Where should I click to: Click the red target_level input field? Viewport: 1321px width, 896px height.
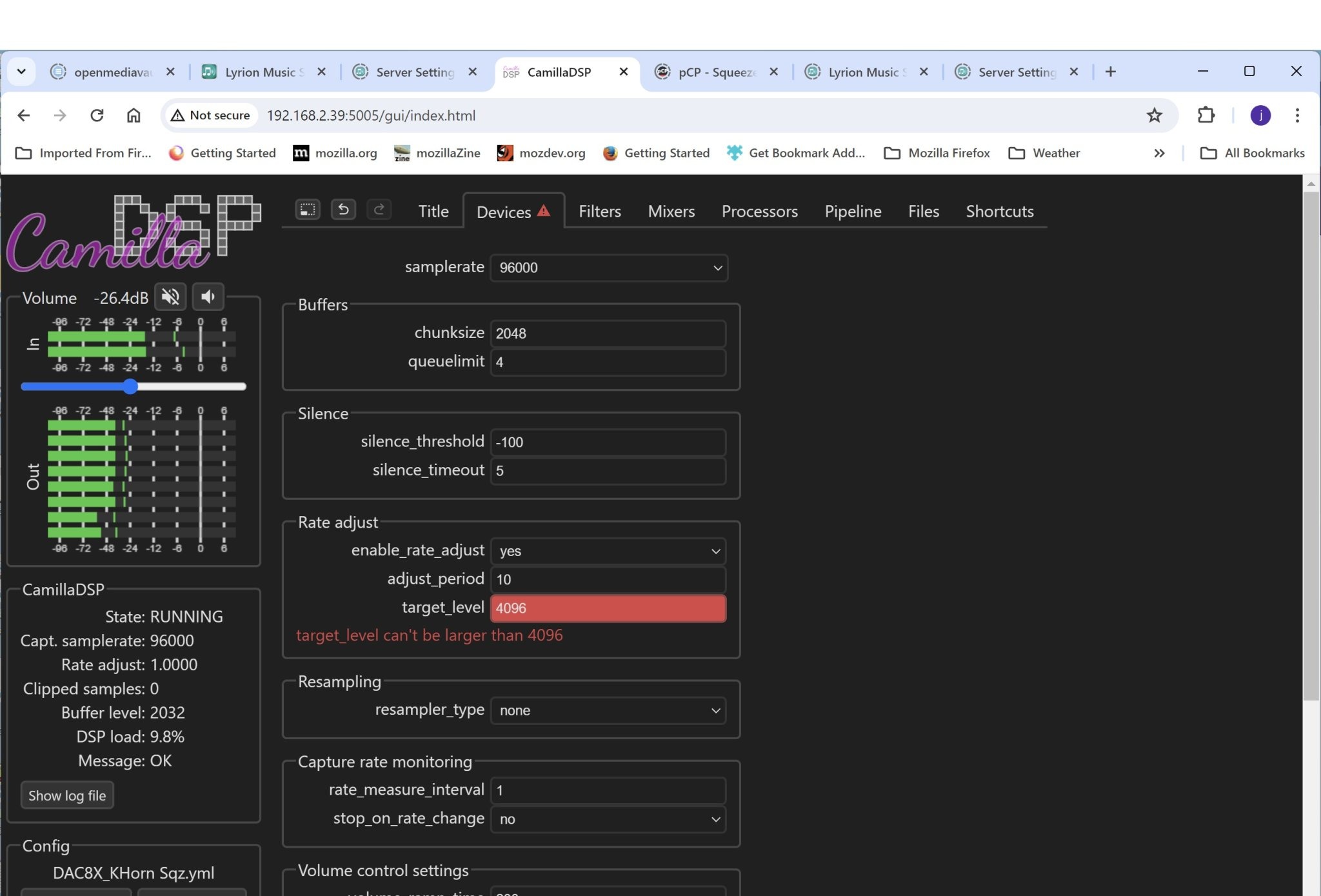[608, 608]
